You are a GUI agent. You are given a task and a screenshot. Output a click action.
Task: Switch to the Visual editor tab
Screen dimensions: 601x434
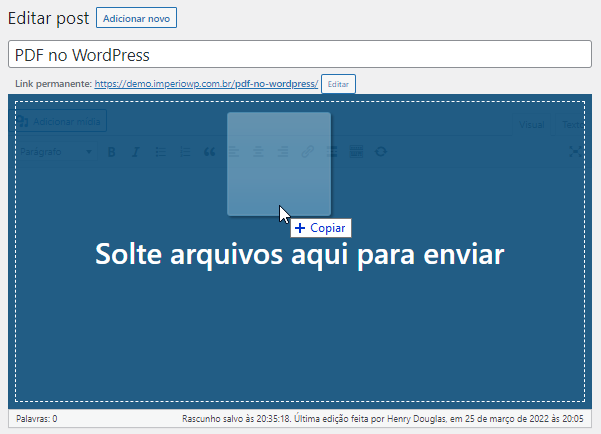click(532, 124)
